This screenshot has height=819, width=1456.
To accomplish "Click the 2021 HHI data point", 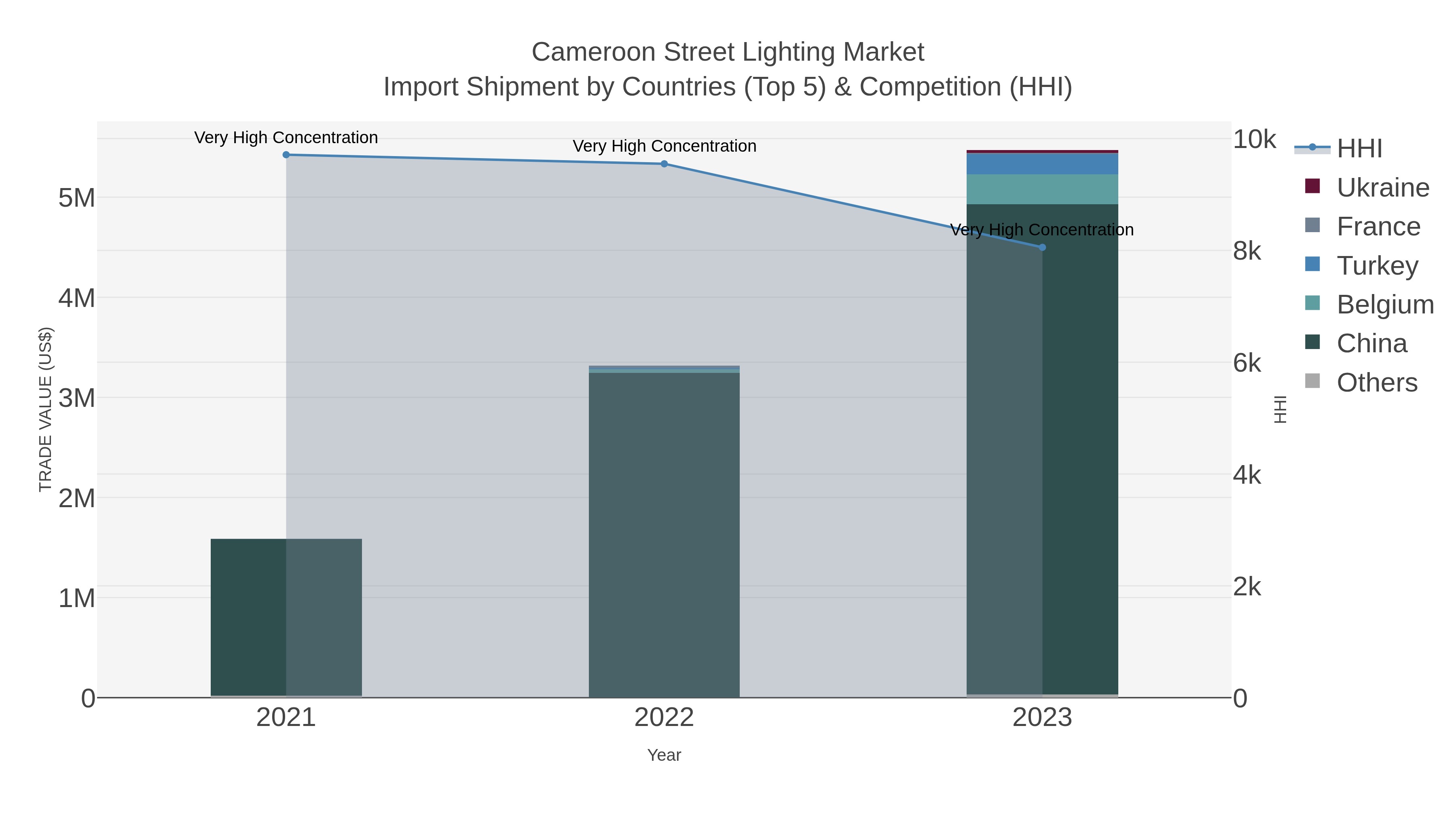I will 286,155.
